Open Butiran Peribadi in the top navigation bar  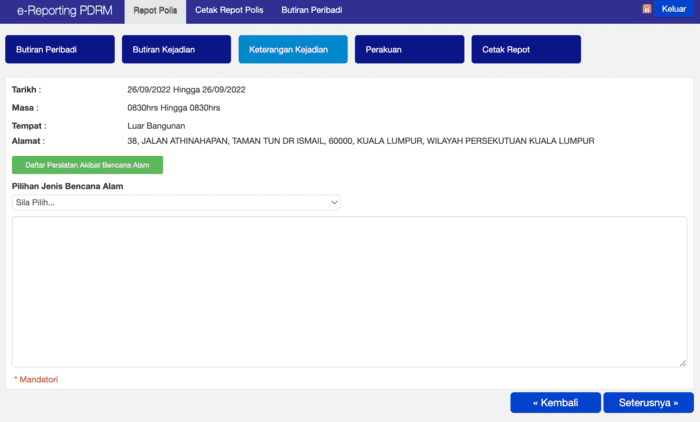[x=311, y=10]
